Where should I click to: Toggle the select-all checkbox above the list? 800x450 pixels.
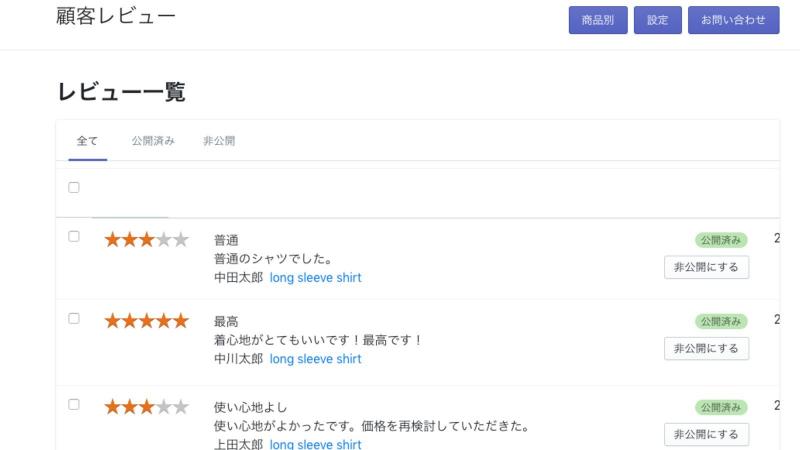74,187
